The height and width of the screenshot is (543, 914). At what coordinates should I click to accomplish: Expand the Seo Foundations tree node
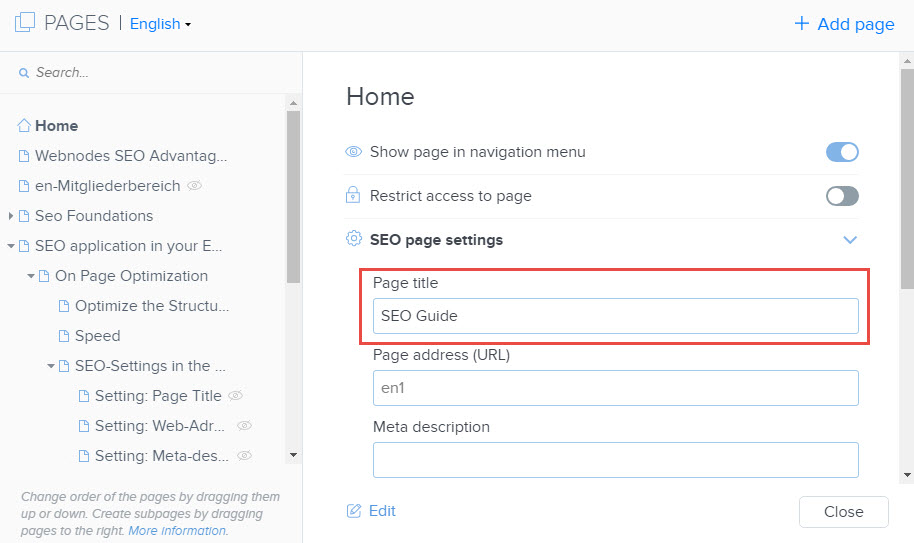10,216
